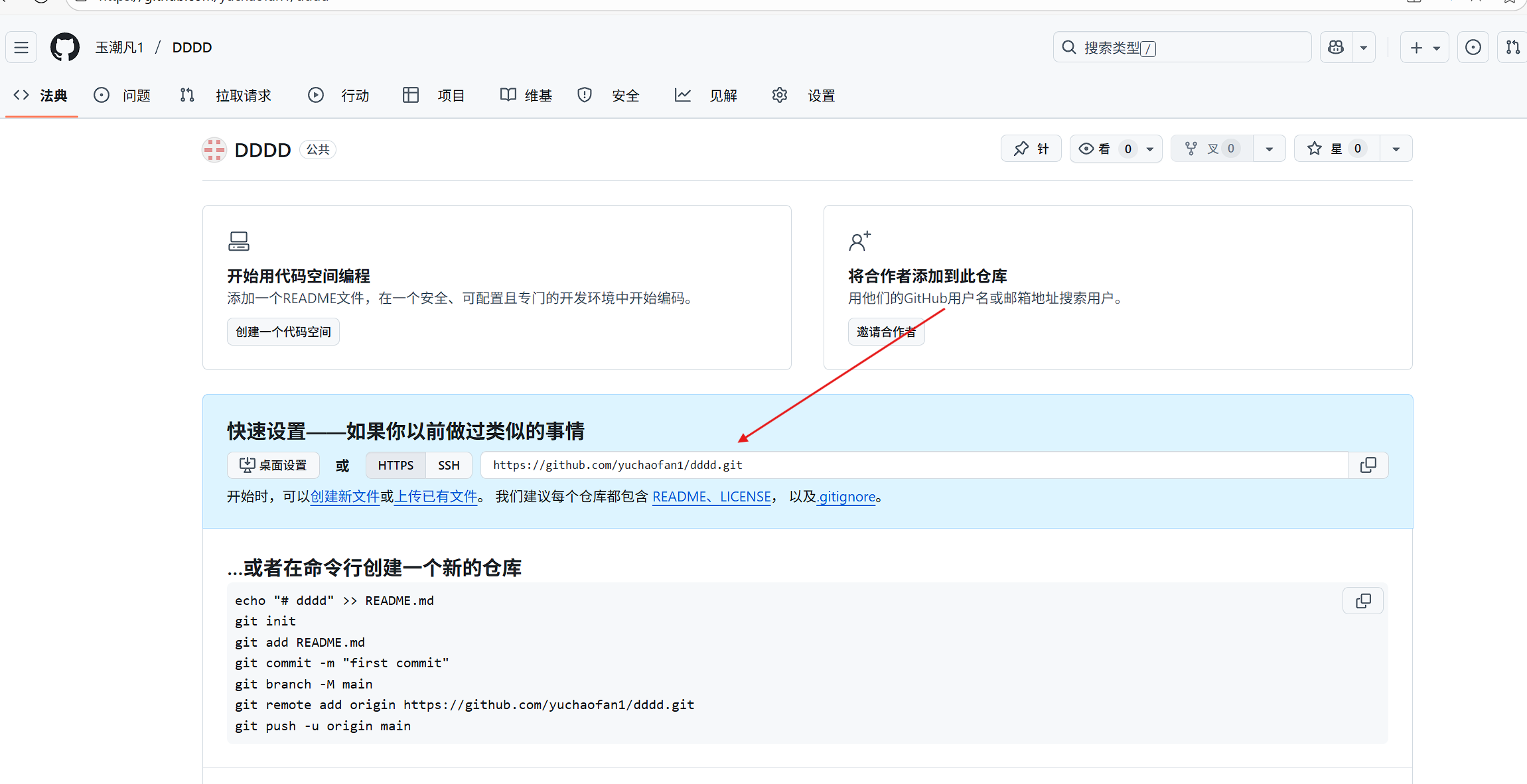Copy the command-line setup snippet icon
This screenshot has height=784, width=1527.
(1363, 600)
